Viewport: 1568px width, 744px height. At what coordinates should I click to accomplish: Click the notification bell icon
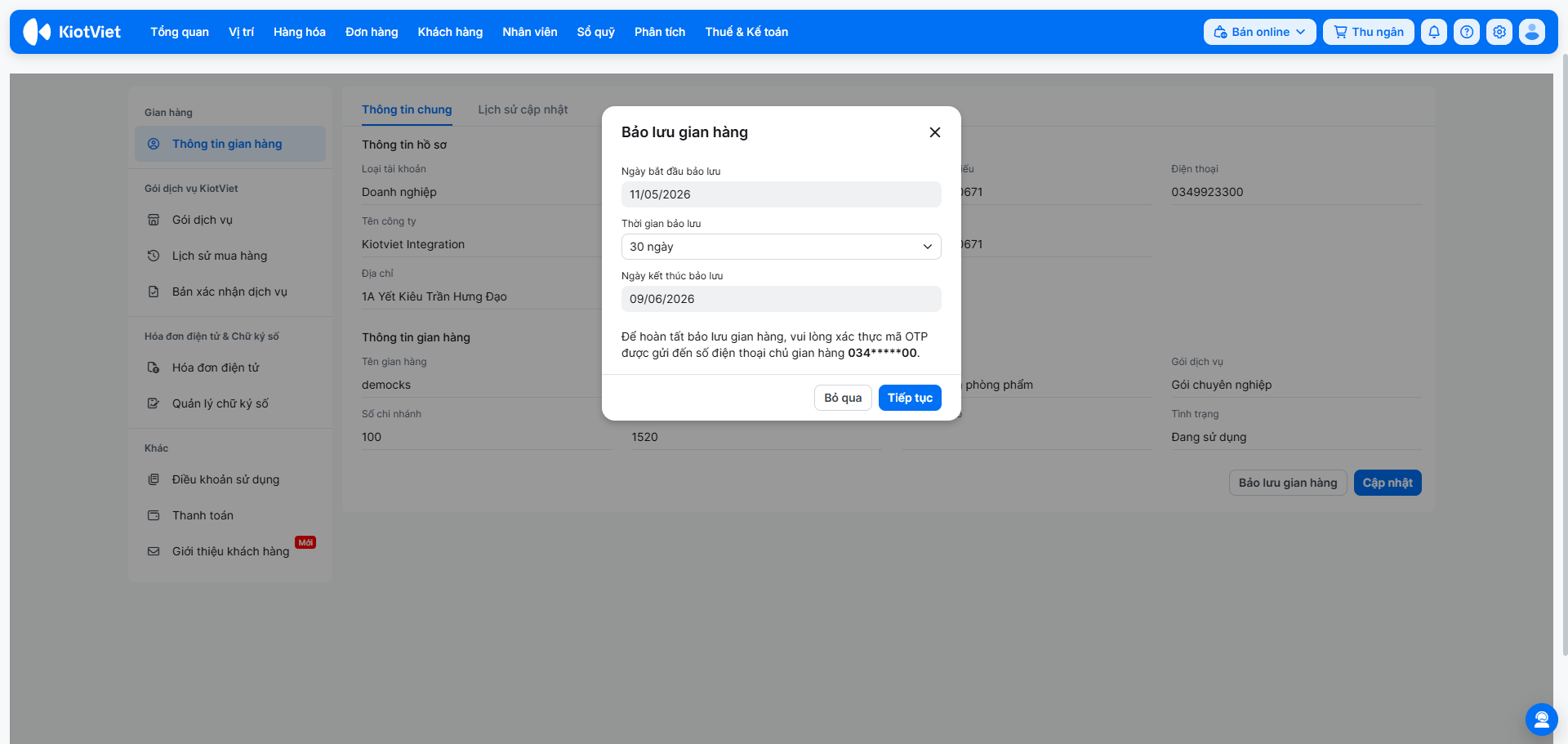pyautogui.click(x=1434, y=32)
